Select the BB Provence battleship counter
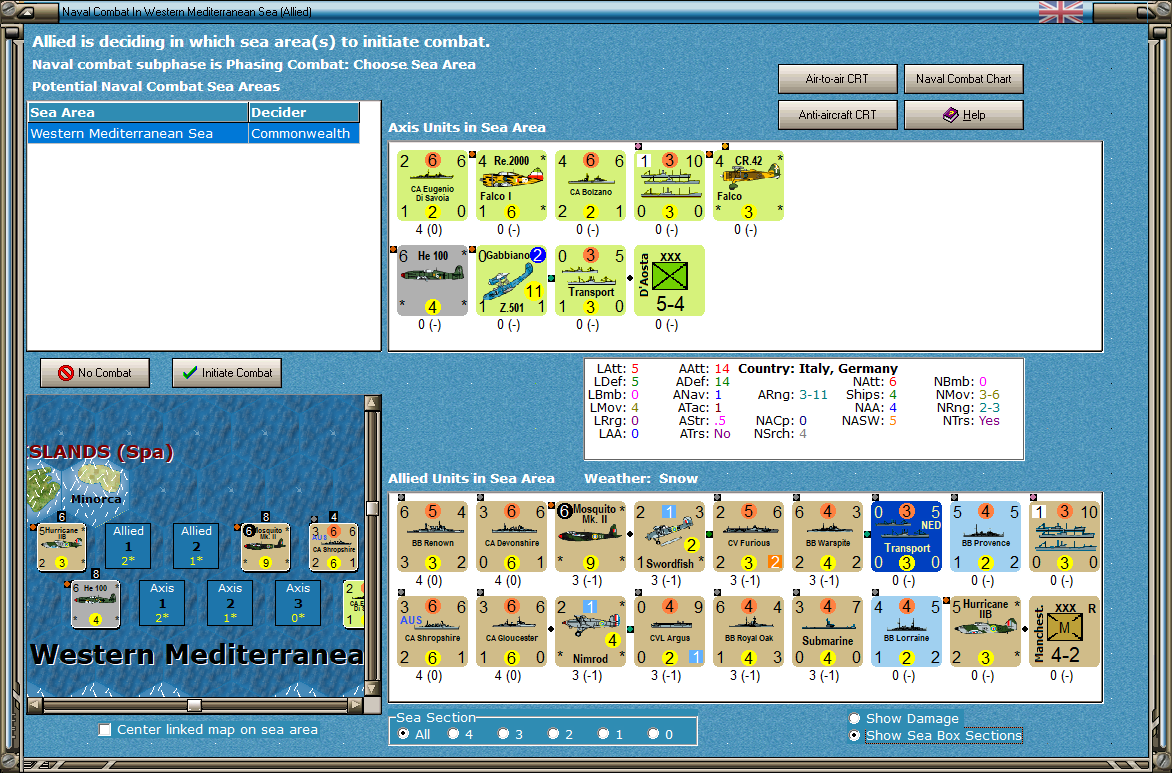 [x=985, y=537]
